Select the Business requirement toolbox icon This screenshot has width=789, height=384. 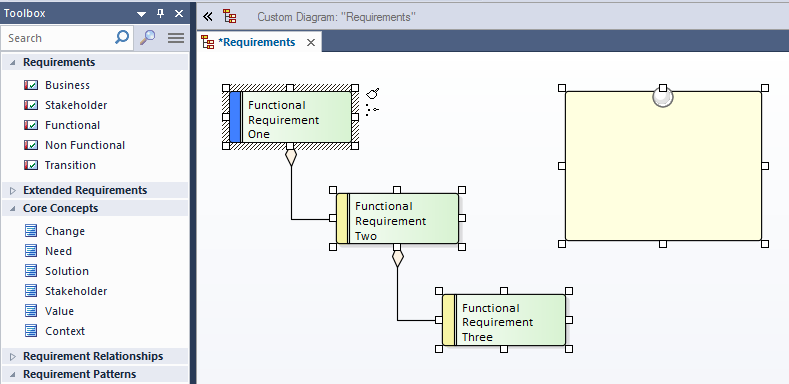point(31,85)
